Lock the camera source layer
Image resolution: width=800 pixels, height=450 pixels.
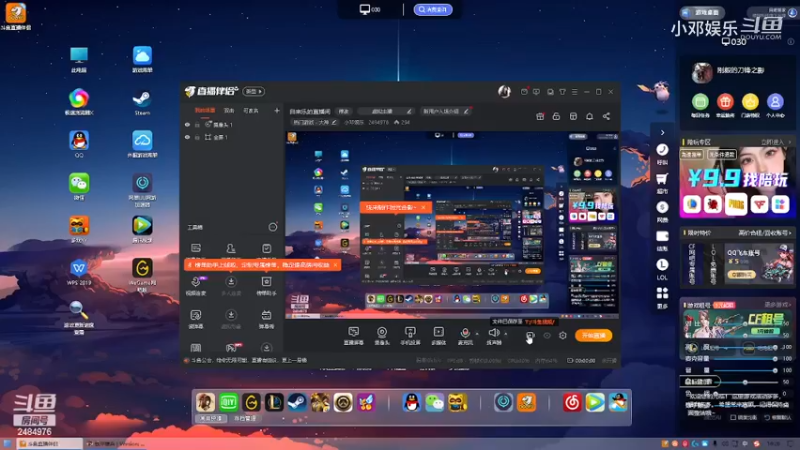click(x=197, y=124)
